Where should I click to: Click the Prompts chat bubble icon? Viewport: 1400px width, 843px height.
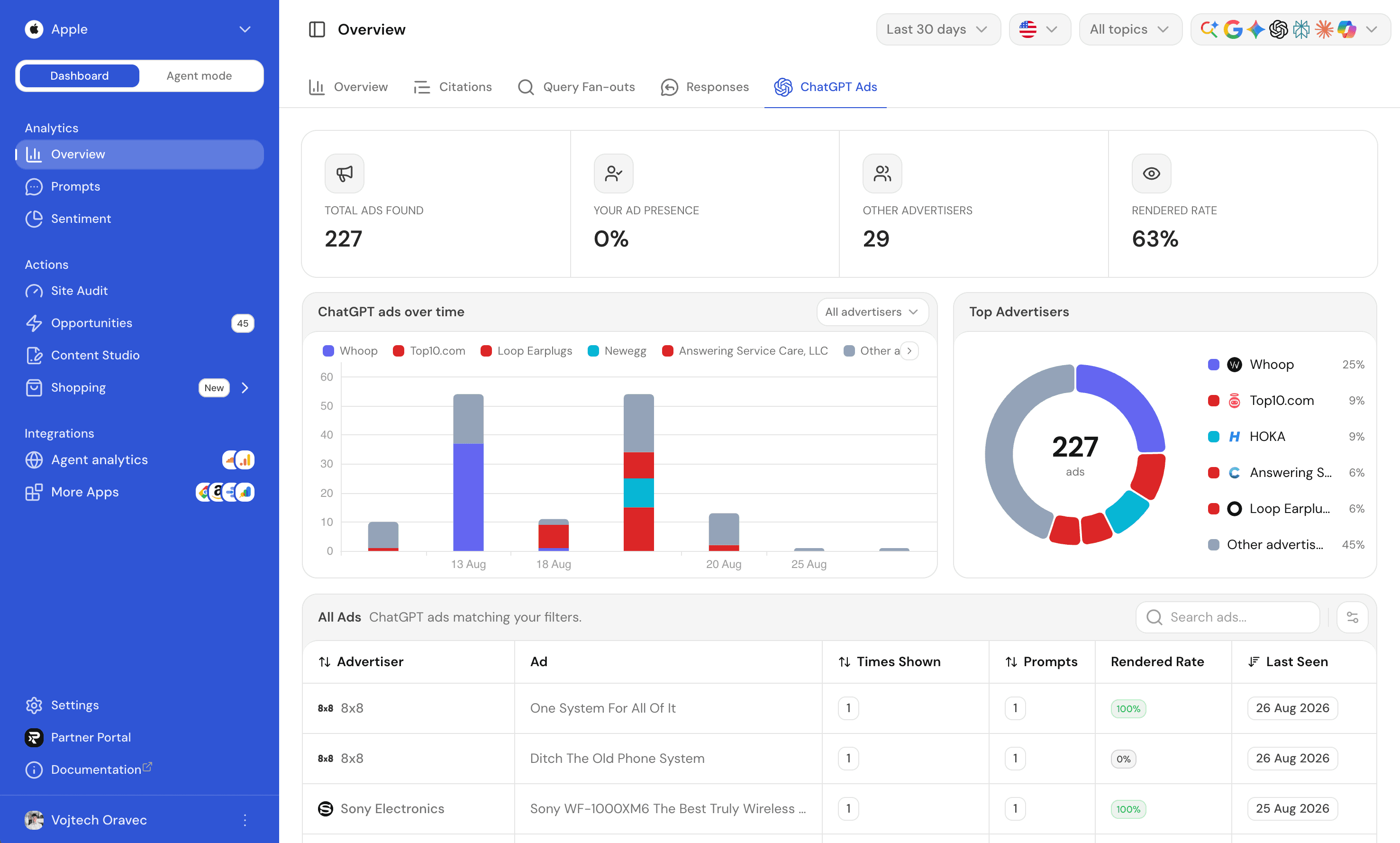(34, 186)
